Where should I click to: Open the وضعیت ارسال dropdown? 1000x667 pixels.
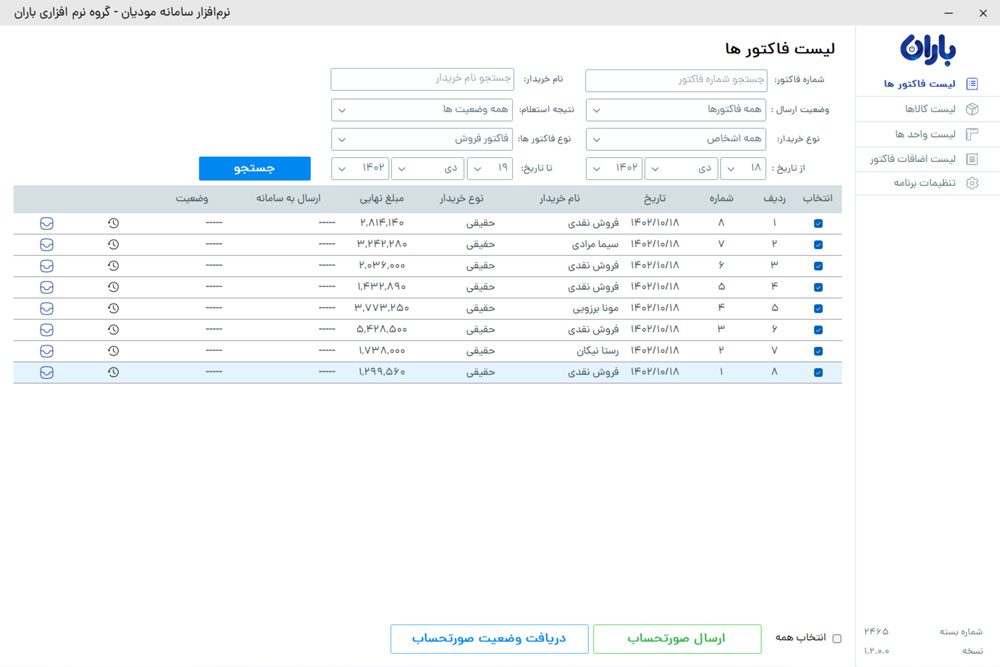[x=676, y=110]
